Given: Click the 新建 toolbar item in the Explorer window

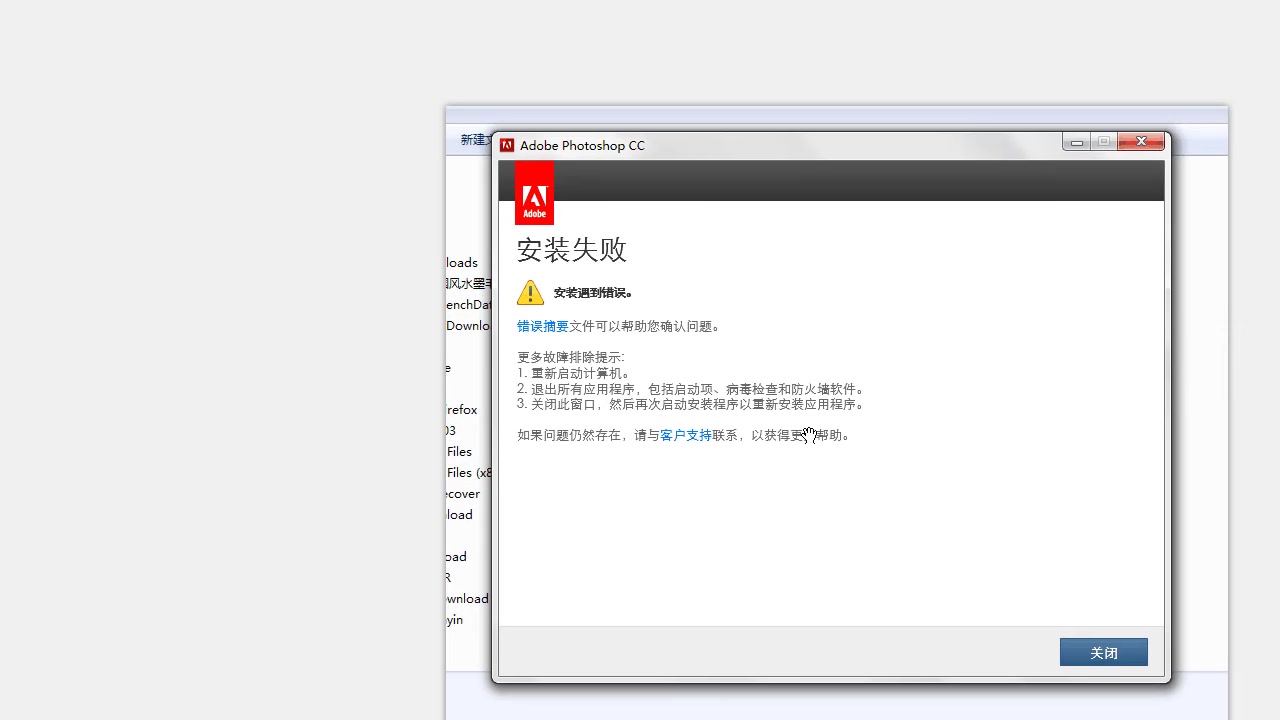Looking at the screenshot, I should (474, 140).
